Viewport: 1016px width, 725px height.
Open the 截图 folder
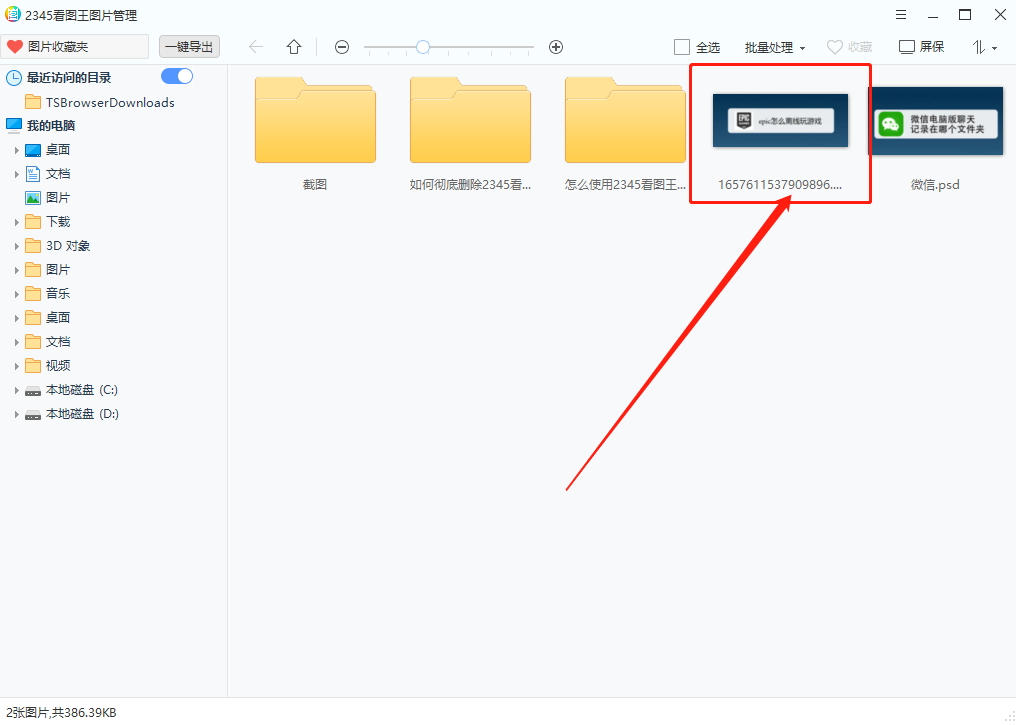pos(315,120)
